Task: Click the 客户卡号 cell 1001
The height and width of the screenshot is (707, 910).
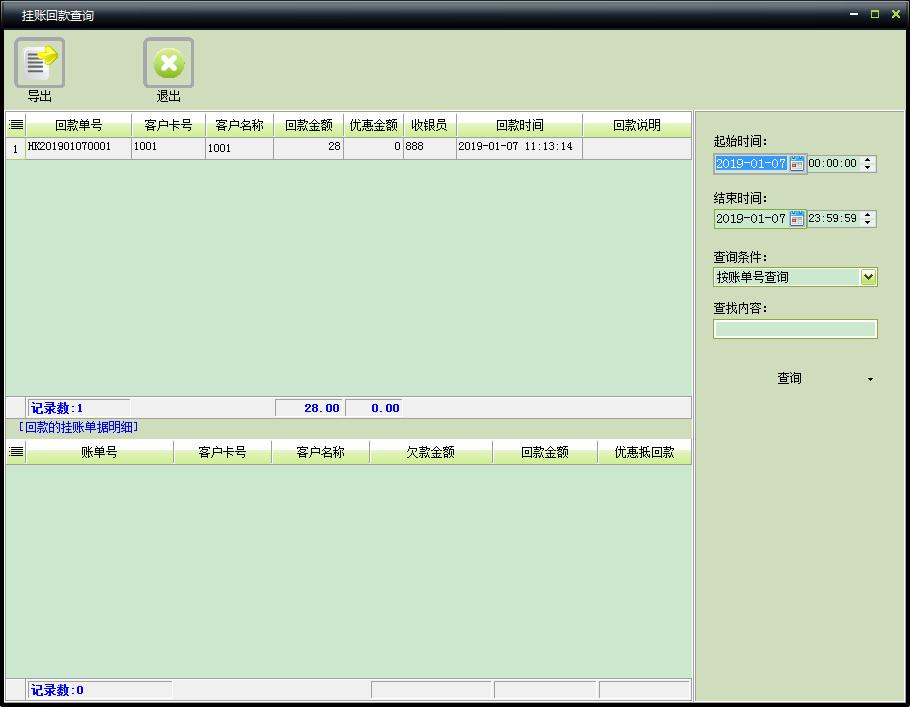Action: pos(168,147)
